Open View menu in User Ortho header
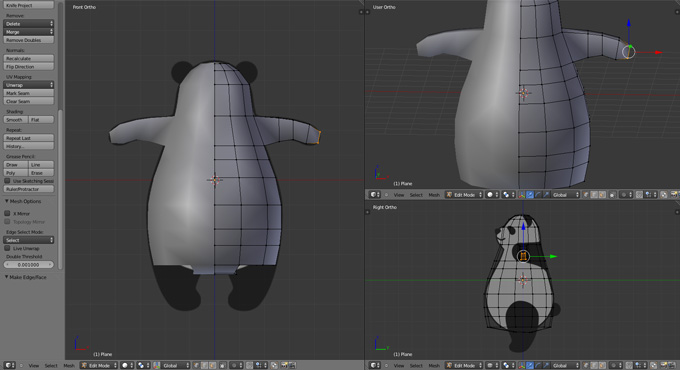This screenshot has height=370, width=680. point(398,195)
